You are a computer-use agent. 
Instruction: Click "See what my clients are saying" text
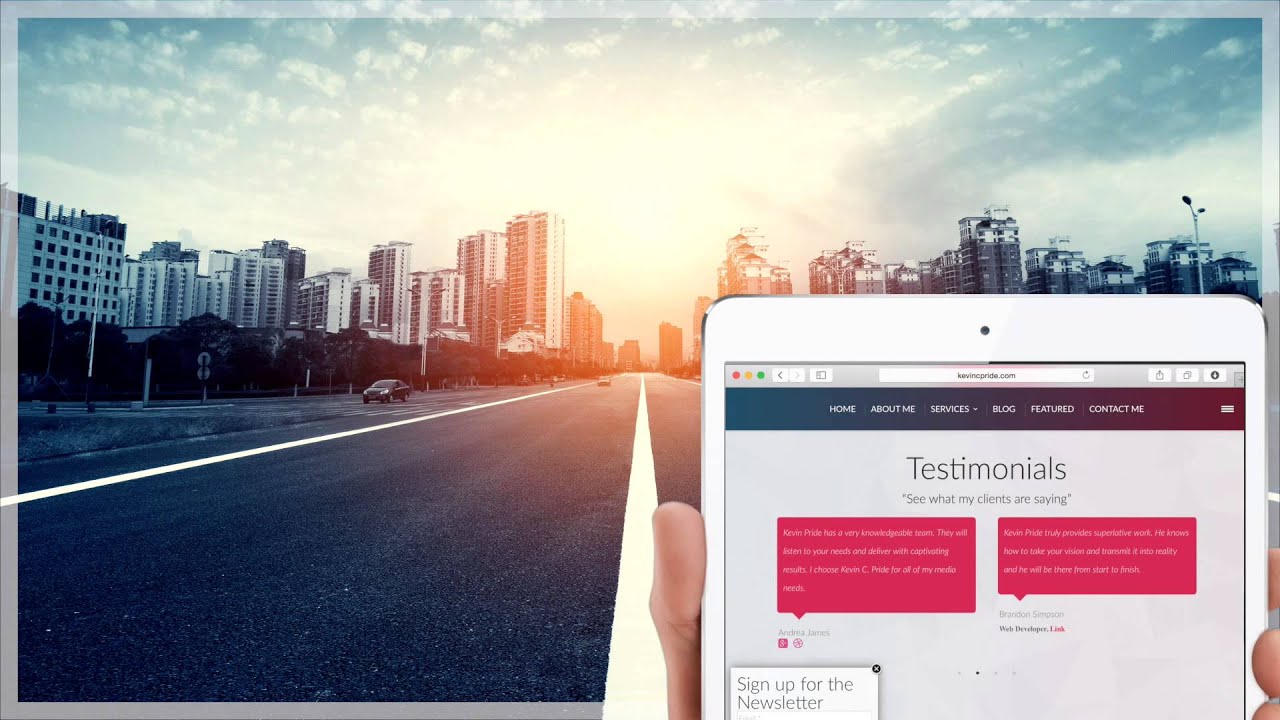click(x=986, y=498)
